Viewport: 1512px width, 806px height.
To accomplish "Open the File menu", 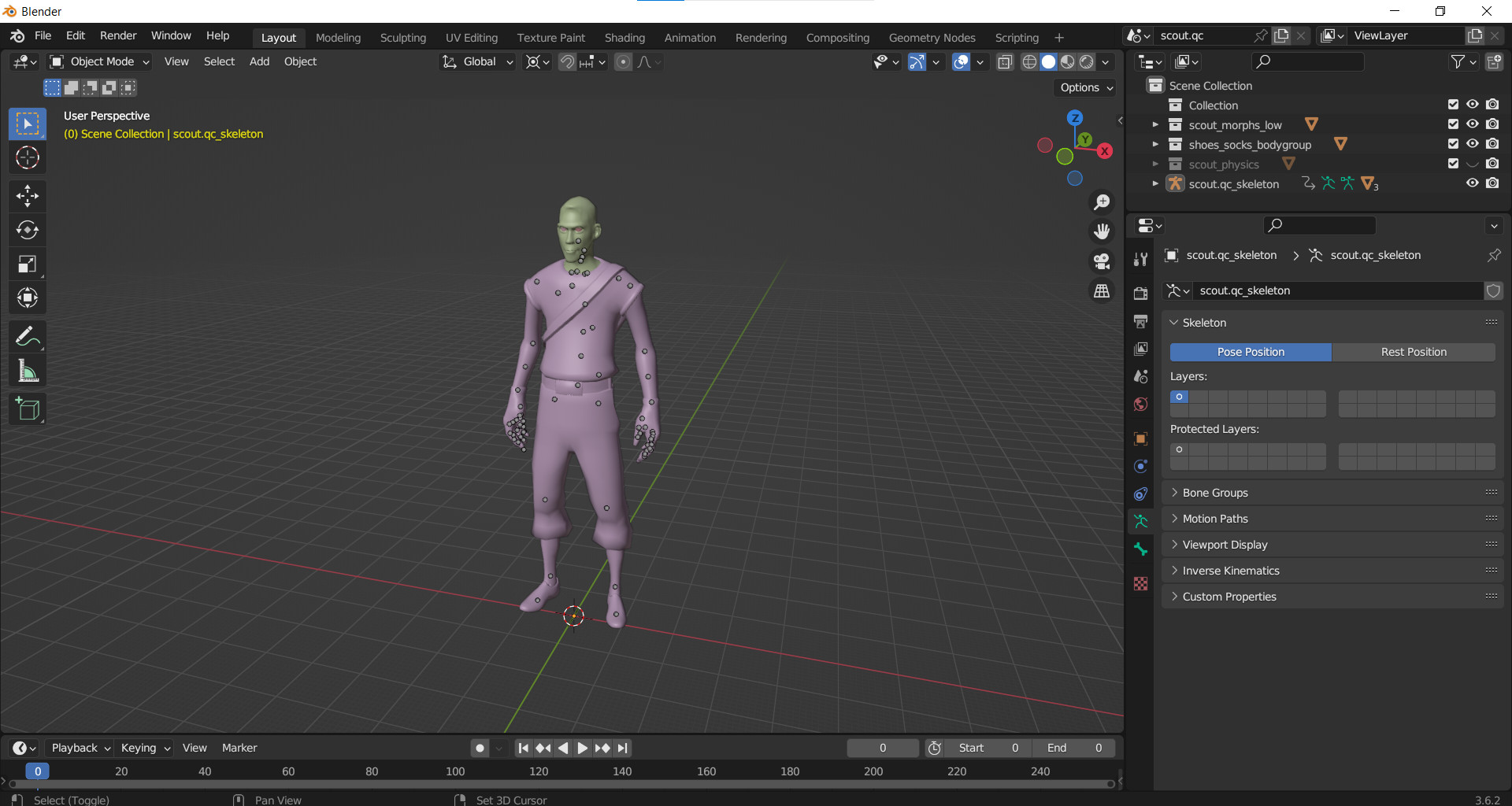I will [x=43, y=36].
